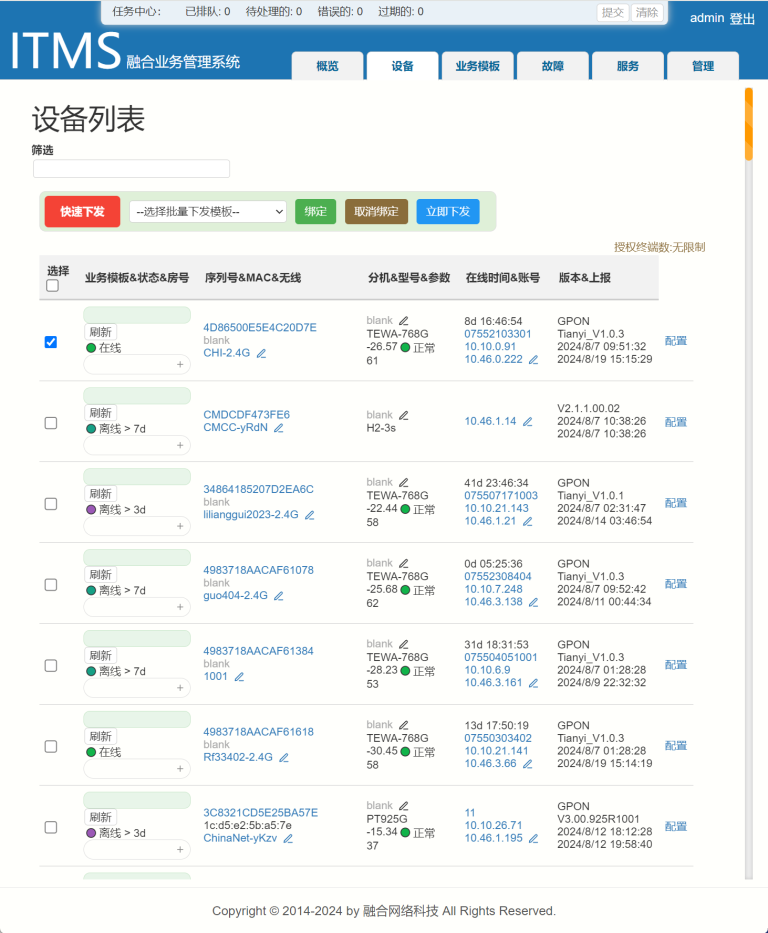Screen dimensions: 768x933
Task: Click the 筛选 filter input field
Action: point(131,169)
